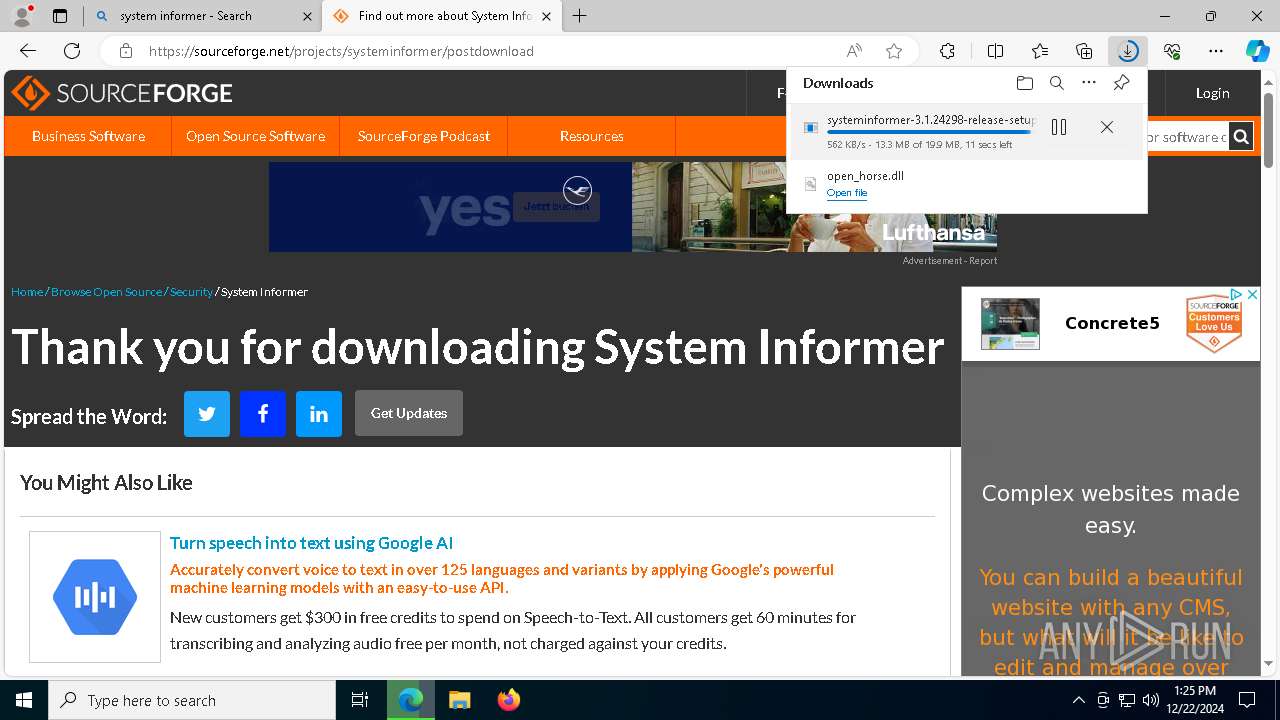Click the Login link
Viewport: 1280px width, 720px height.
(x=1212, y=93)
